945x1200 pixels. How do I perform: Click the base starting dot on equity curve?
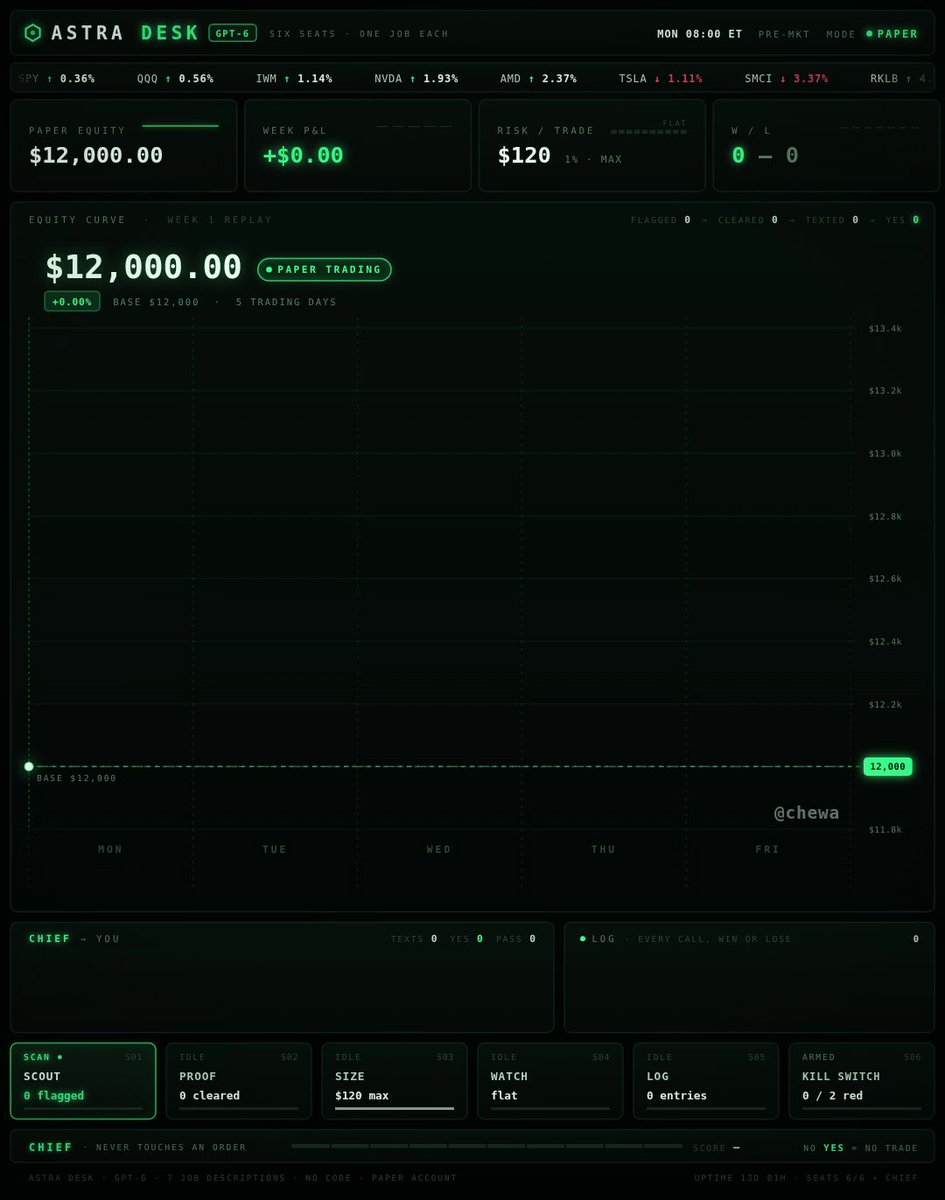pos(29,766)
